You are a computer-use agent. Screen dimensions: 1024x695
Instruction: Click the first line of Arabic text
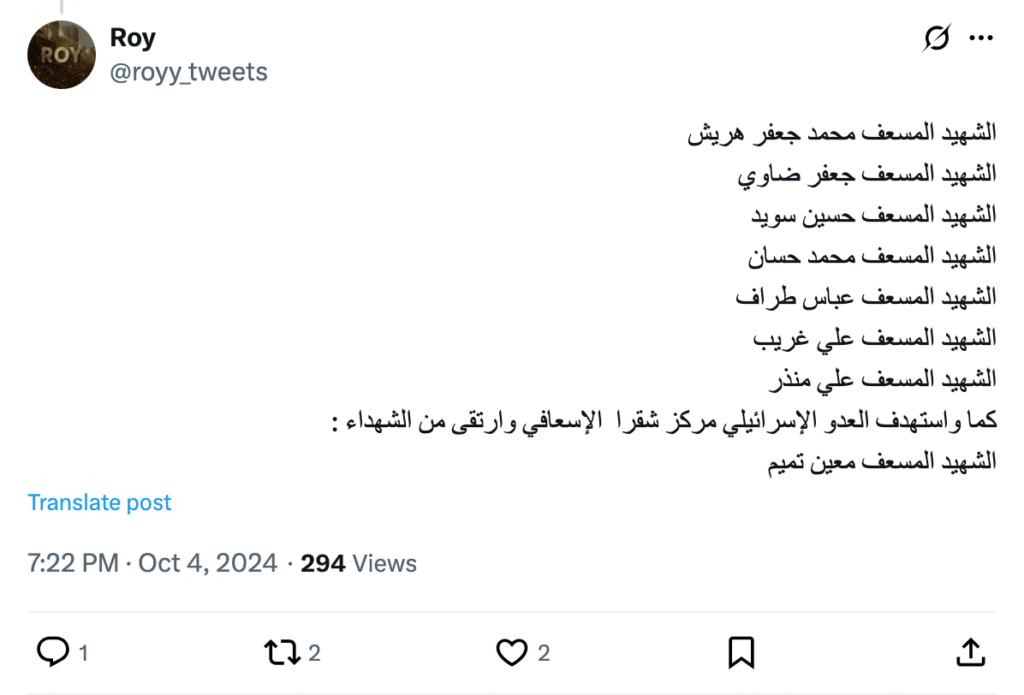click(x=842, y=133)
